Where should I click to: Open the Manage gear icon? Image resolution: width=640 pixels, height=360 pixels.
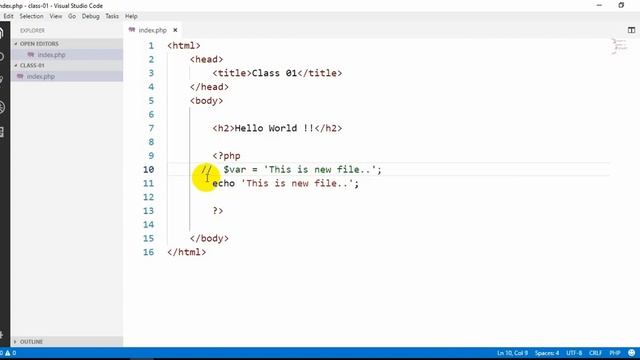coord(2,335)
